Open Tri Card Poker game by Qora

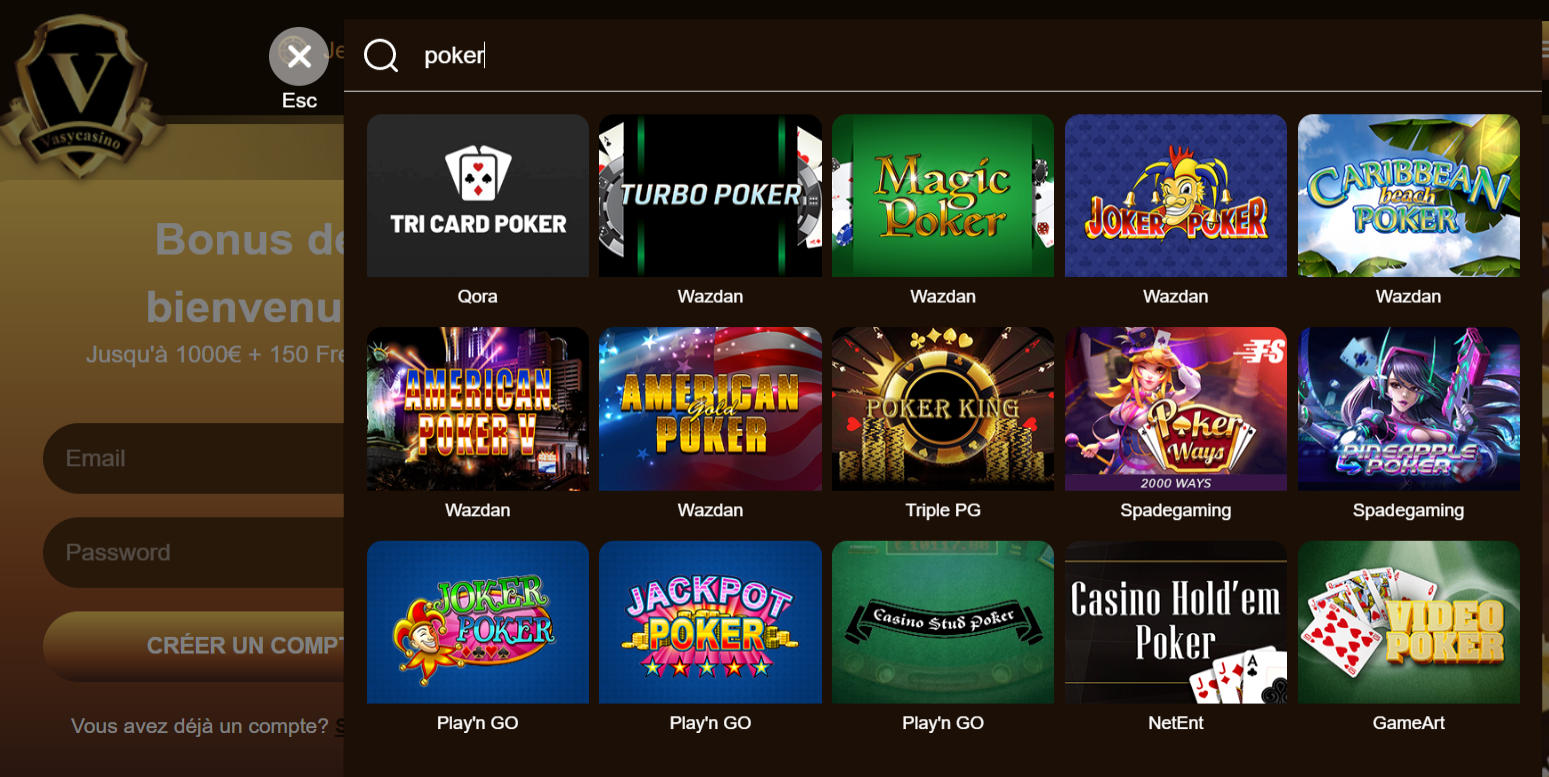(x=478, y=196)
